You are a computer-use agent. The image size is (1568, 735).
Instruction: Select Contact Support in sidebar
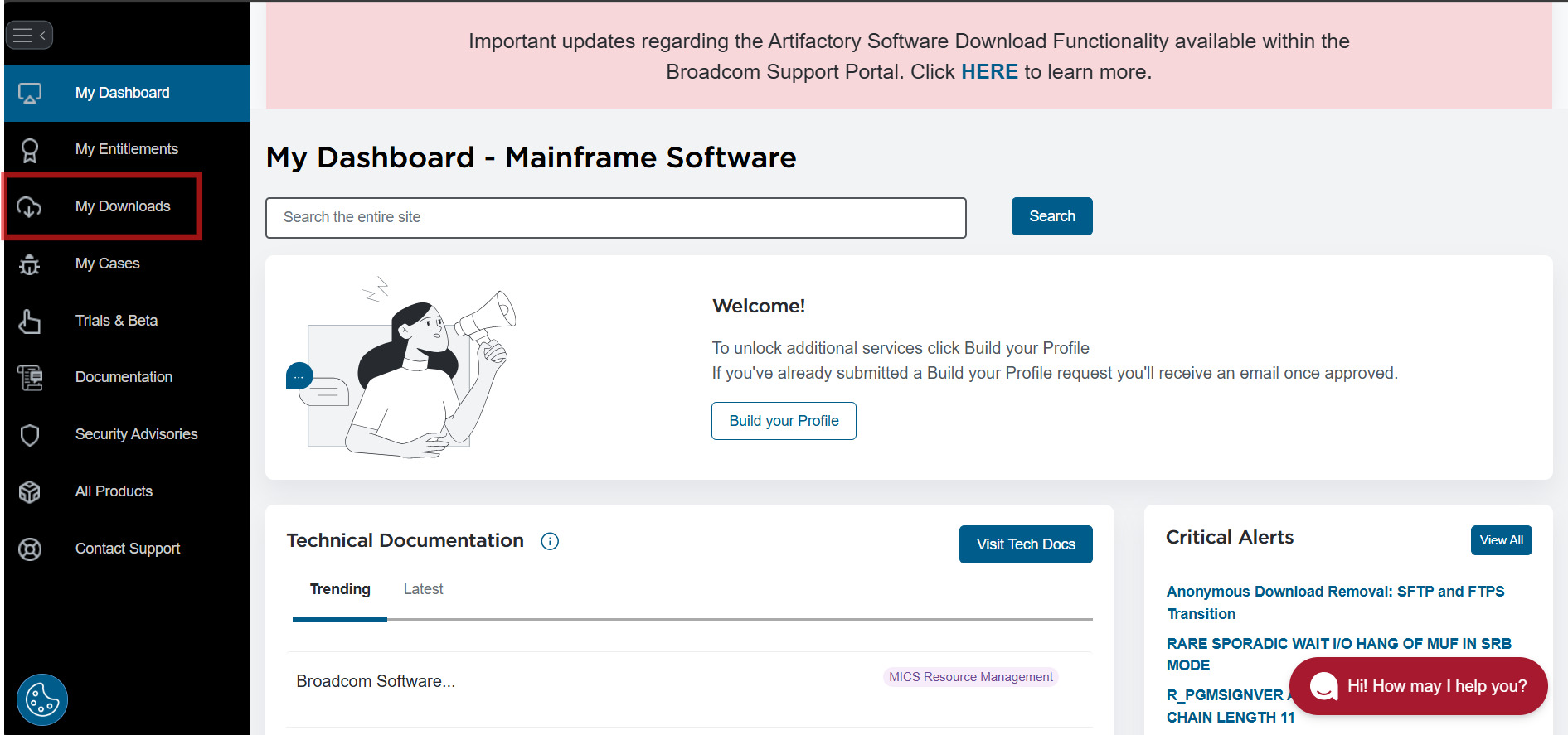[x=127, y=549]
